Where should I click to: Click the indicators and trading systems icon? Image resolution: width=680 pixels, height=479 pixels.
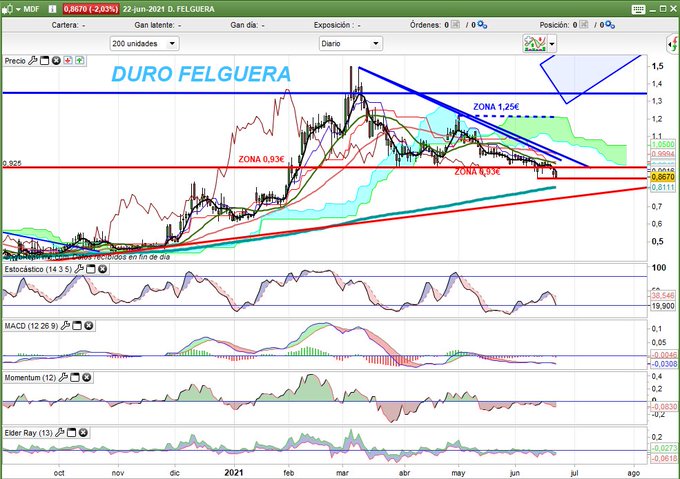coord(535,44)
